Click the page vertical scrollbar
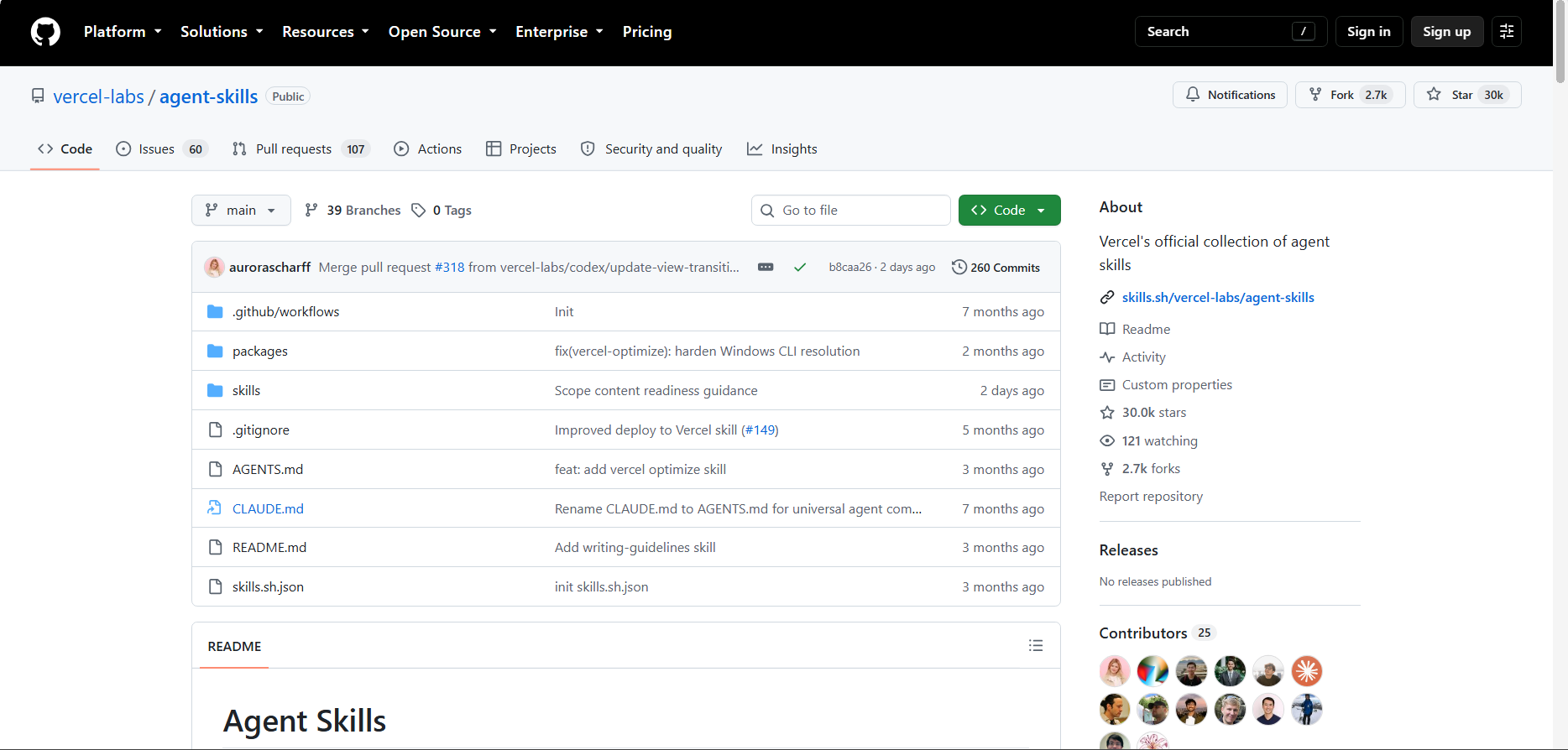The image size is (1568, 750). 1560,42
